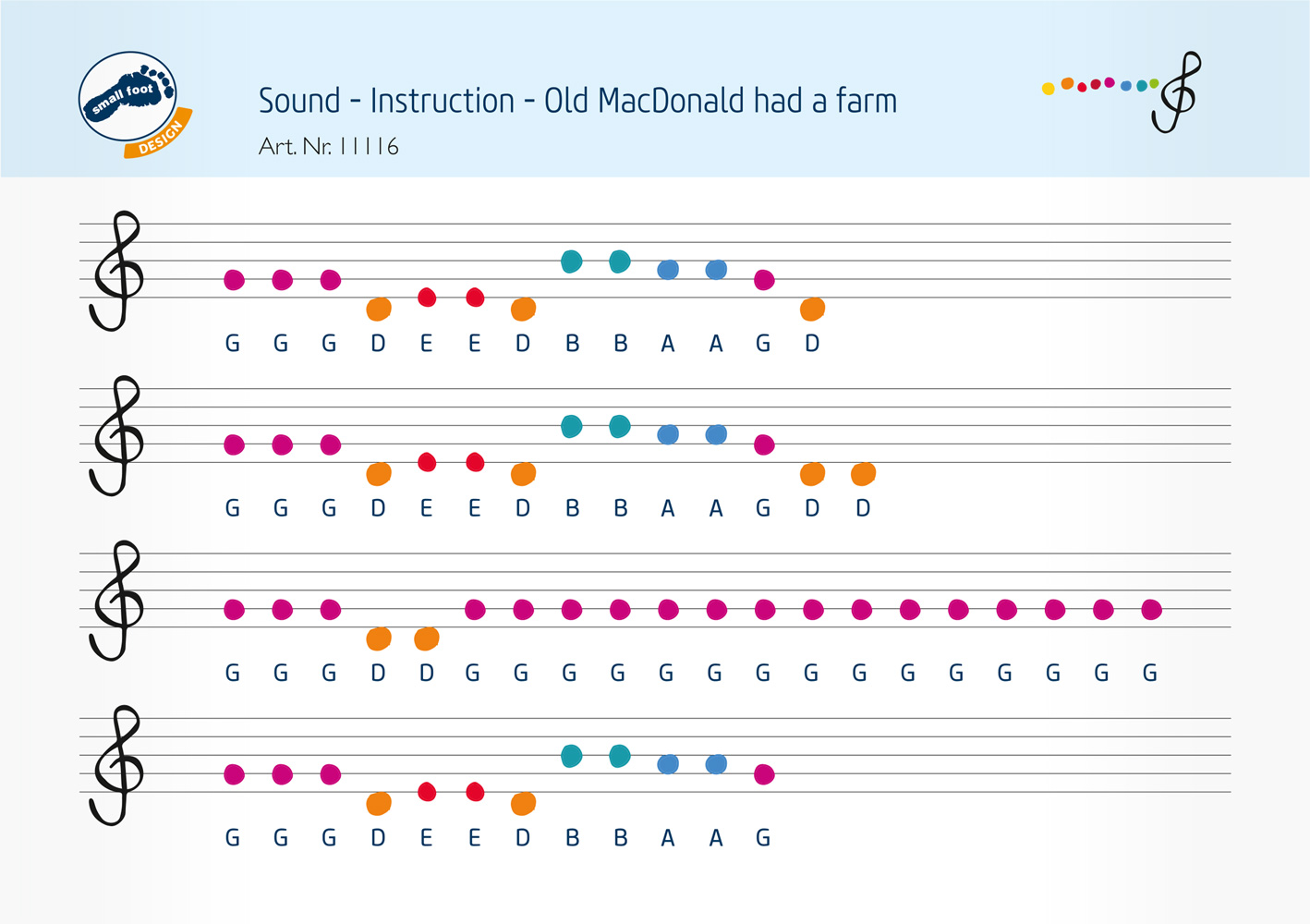Click the fourth staff's treble clef
1310x924 pixels.
pyautogui.click(x=116, y=766)
